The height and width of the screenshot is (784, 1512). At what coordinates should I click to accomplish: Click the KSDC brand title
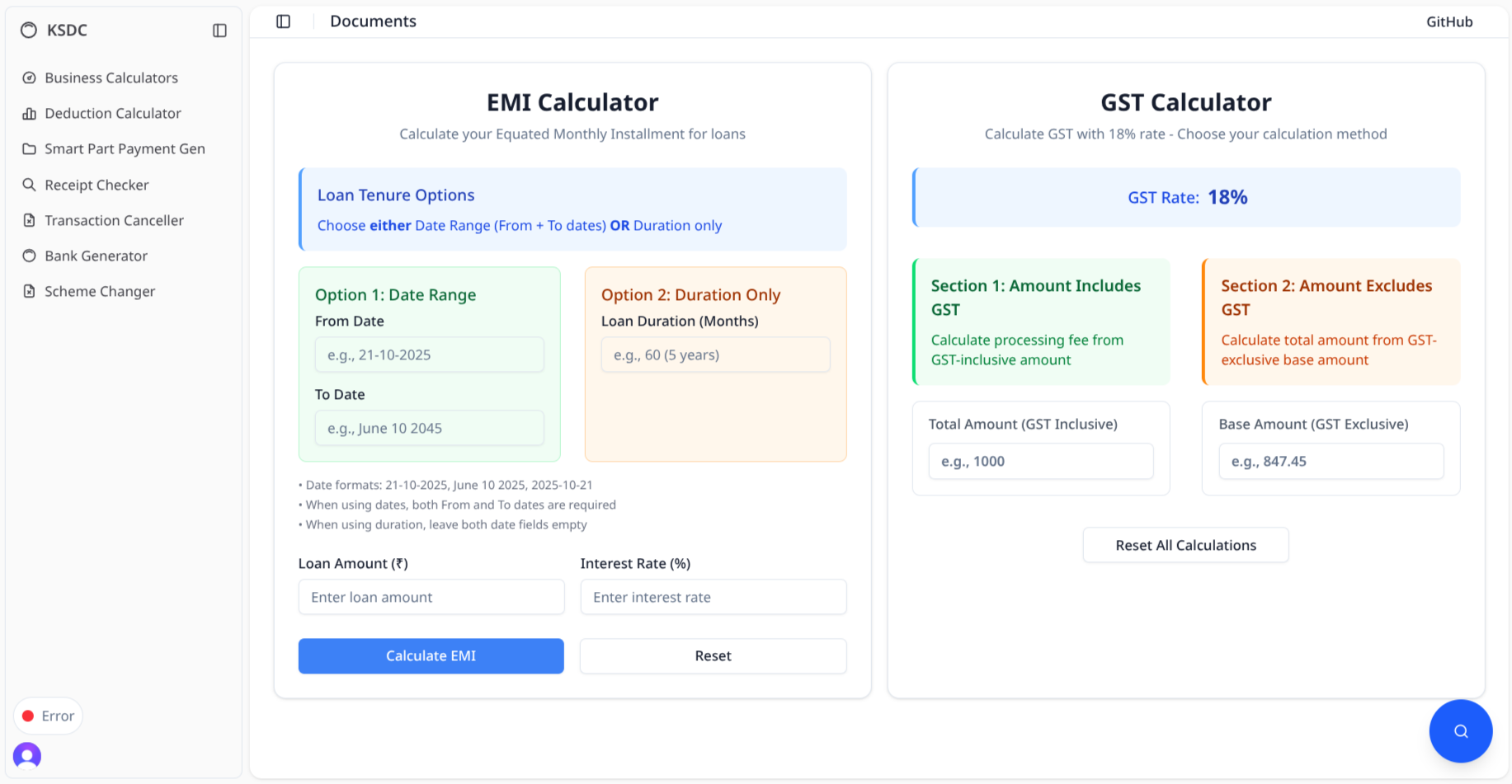(x=67, y=31)
